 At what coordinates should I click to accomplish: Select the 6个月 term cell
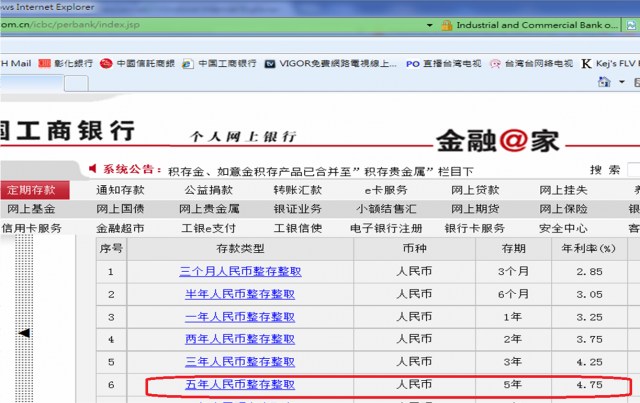513,294
